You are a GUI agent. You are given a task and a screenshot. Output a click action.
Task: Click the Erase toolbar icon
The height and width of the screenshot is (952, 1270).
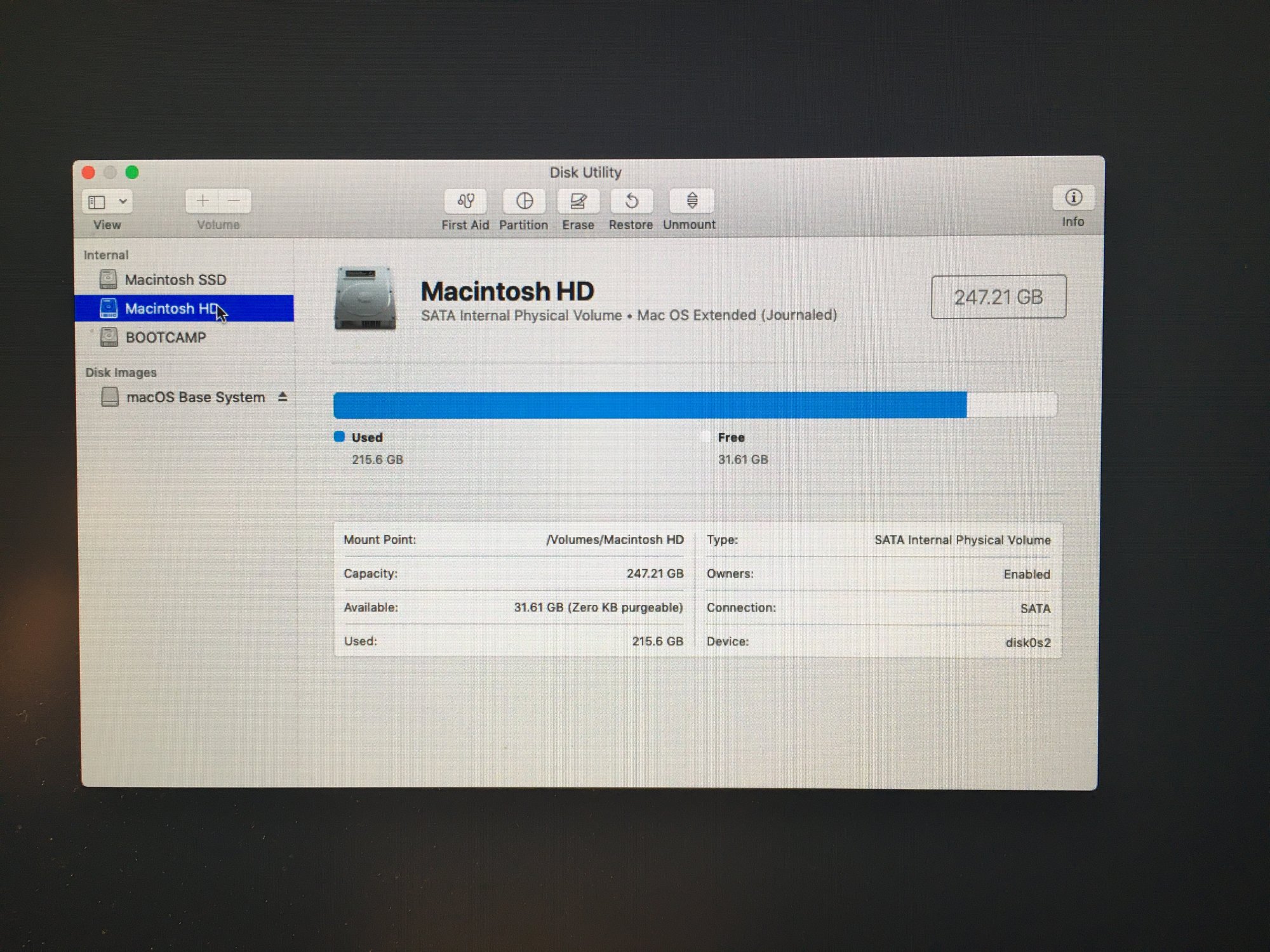pos(578,201)
